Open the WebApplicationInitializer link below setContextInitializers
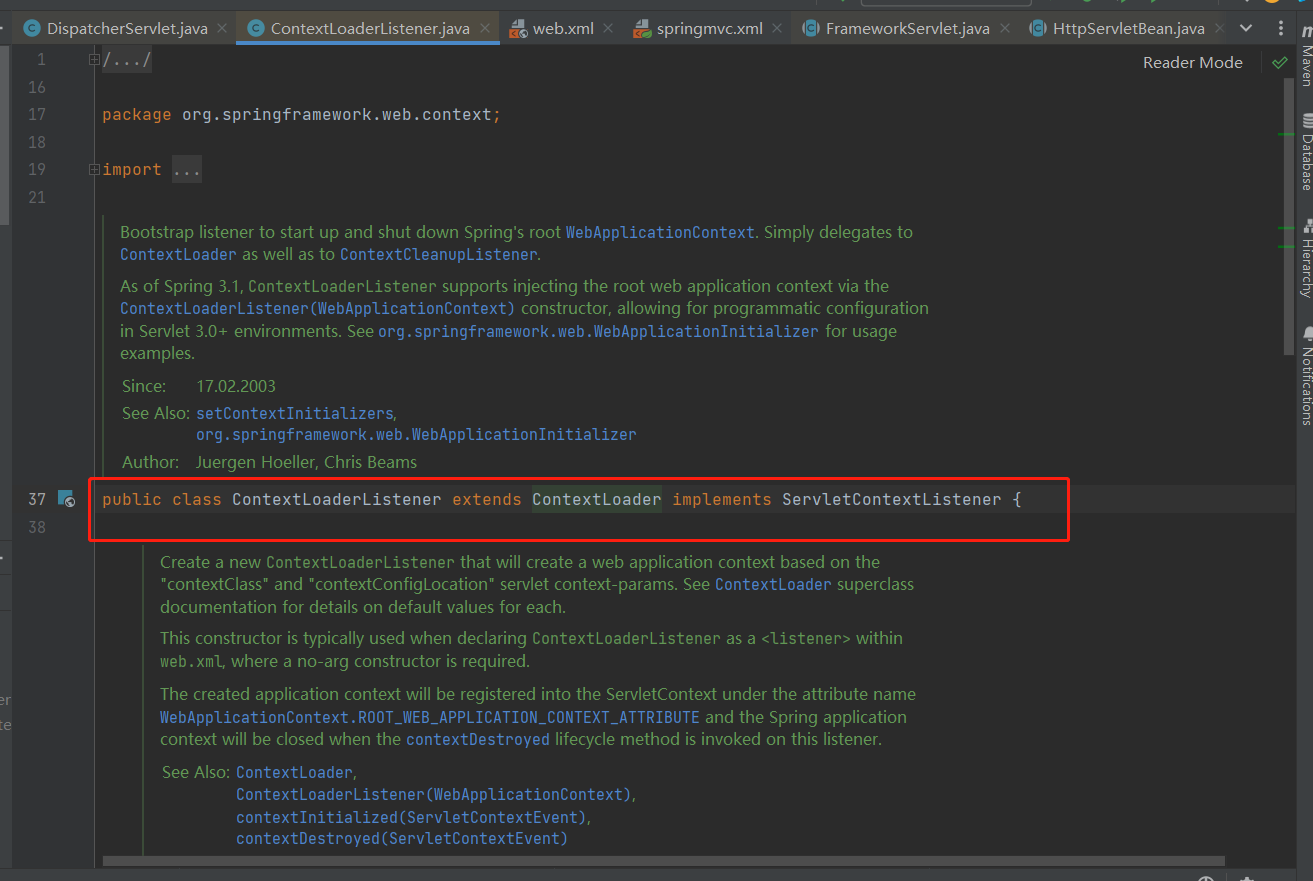The width and height of the screenshot is (1313, 881). pyautogui.click(x=416, y=435)
